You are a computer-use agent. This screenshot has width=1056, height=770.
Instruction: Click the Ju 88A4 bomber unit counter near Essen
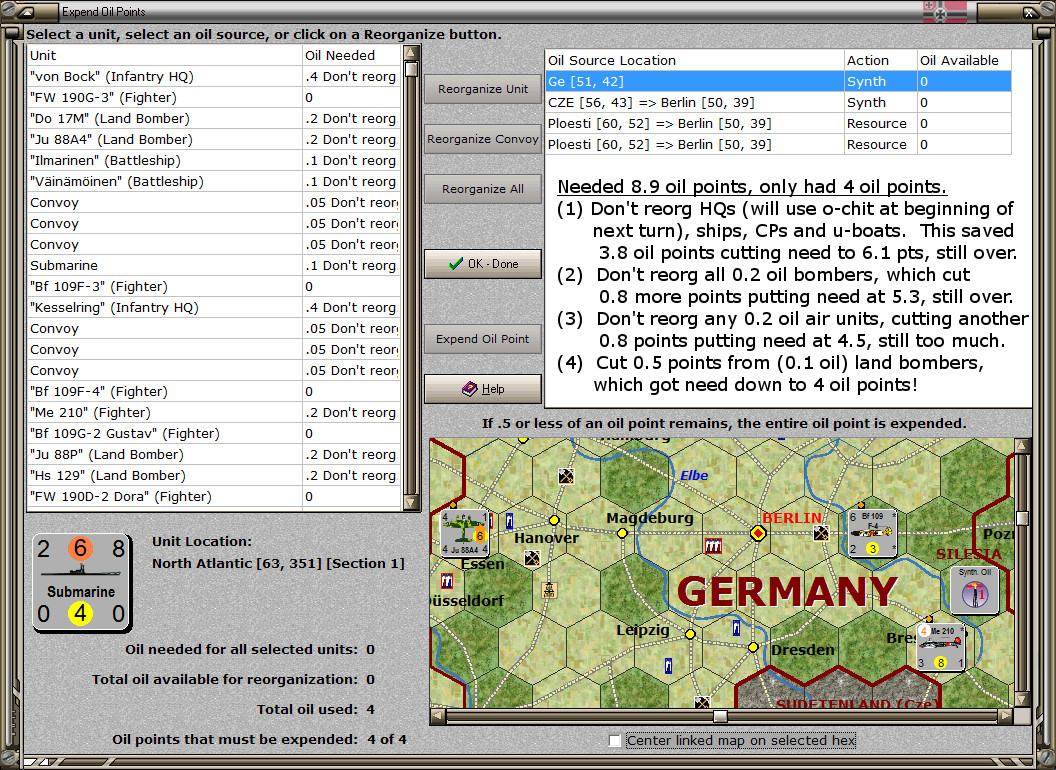pyautogui.click(x=464, y=533)
